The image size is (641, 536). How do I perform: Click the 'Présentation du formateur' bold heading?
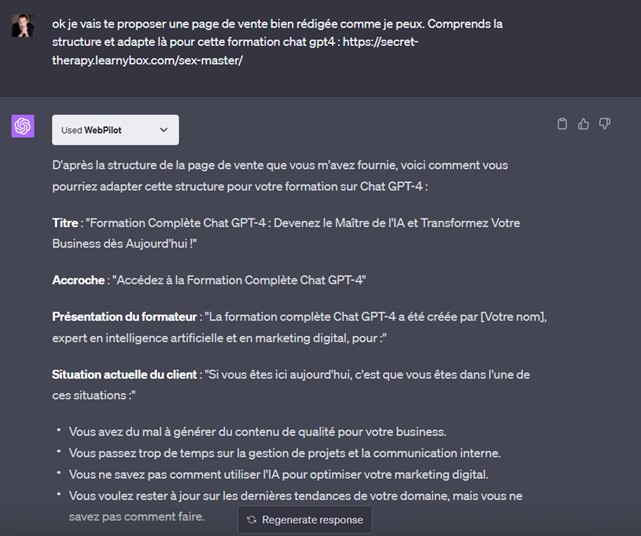(125, 317)
